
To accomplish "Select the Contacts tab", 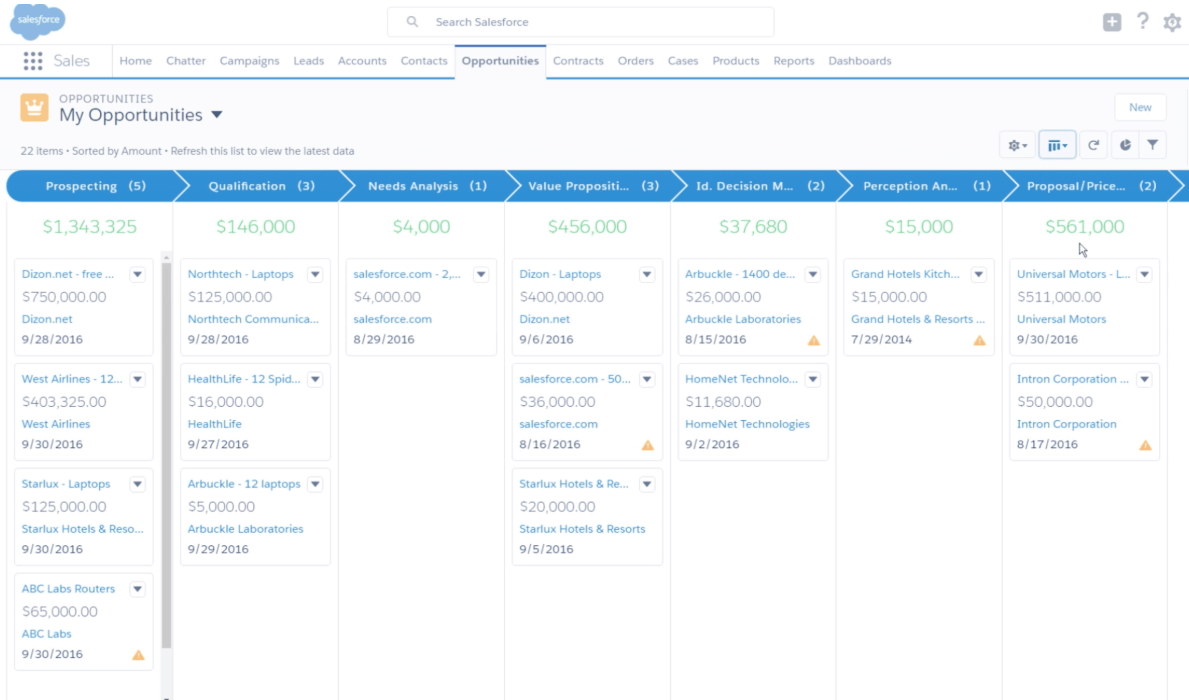I will point(424,61).
